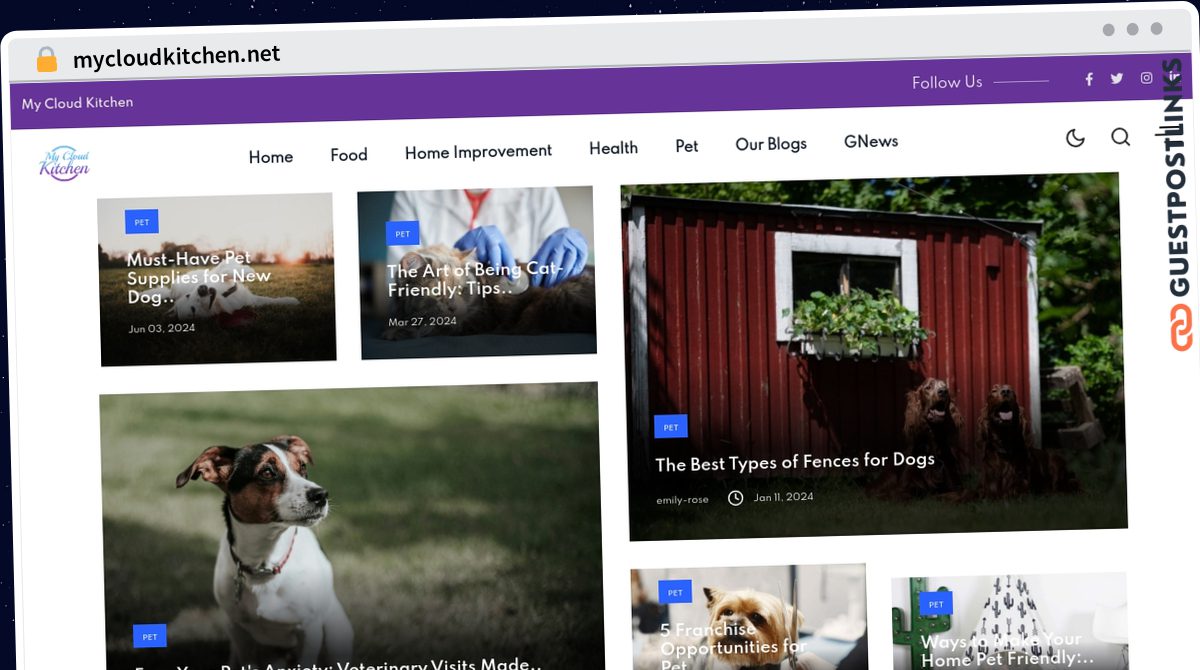1200x670 pixels.
Task: Open the Twitter social icon
Action: coord(1117,78)
